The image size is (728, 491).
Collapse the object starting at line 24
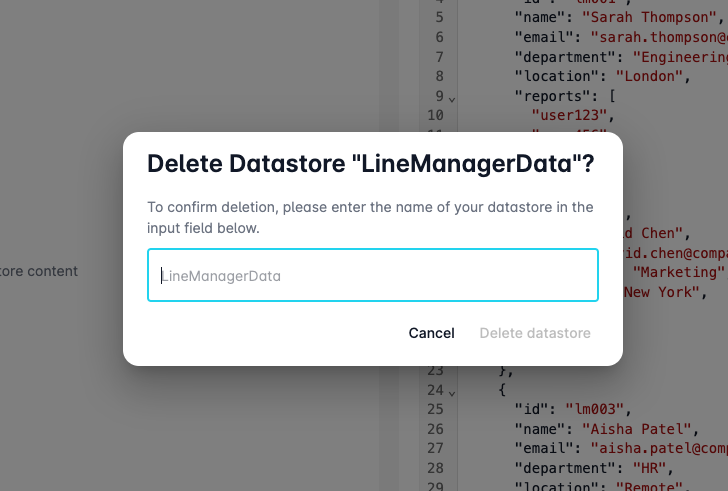452,392
